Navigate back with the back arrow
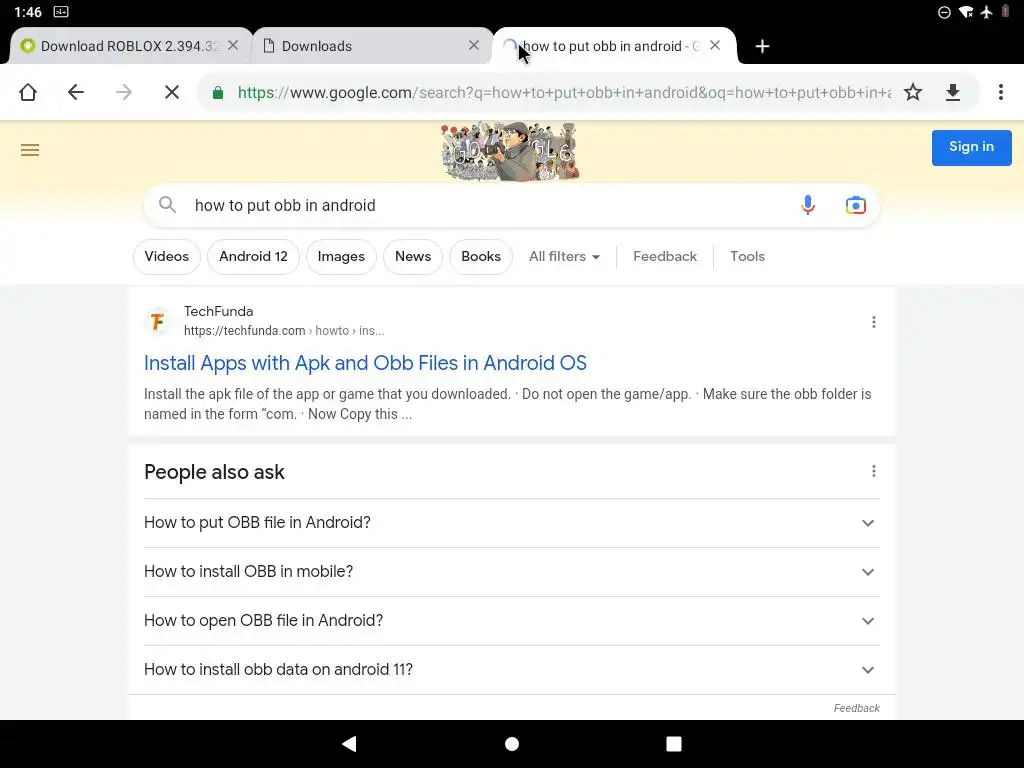The height and width of the screenshot is (768, 1024). tap(76, 92)
